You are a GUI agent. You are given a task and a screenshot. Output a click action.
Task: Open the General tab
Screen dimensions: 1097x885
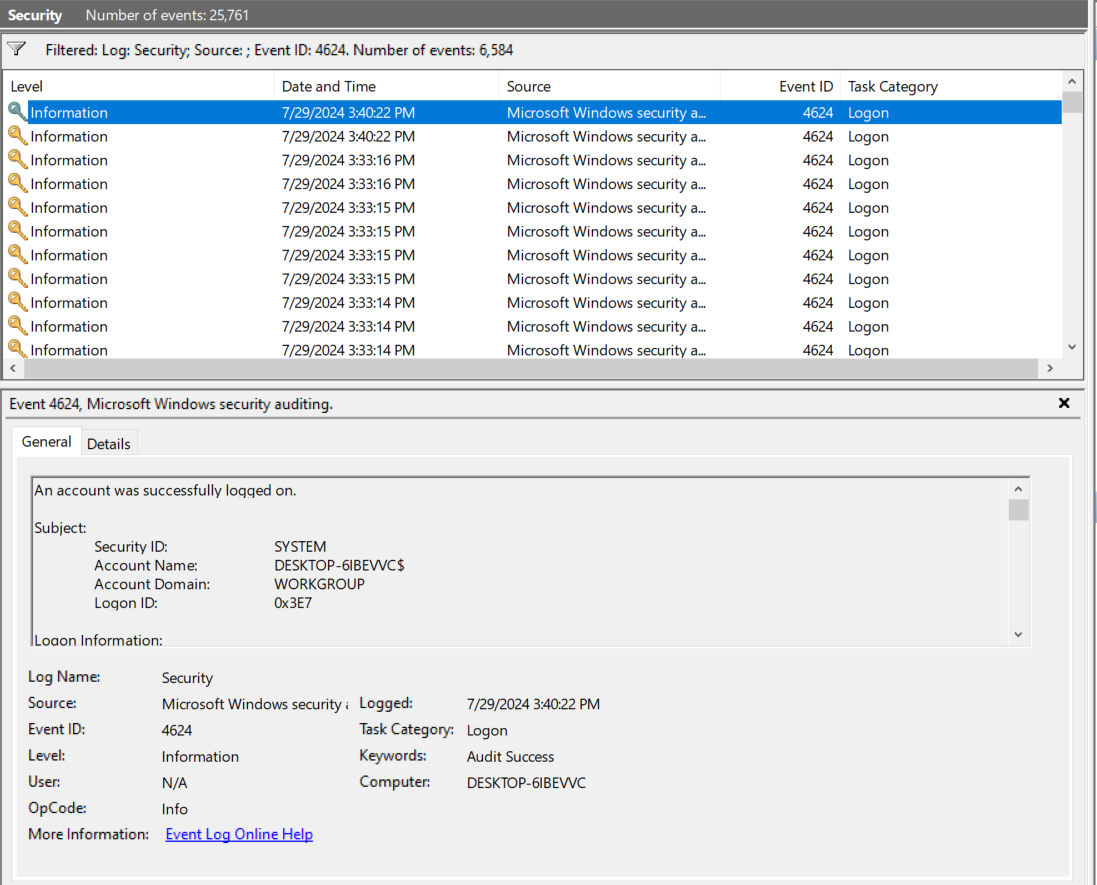(x=46, y=441)
